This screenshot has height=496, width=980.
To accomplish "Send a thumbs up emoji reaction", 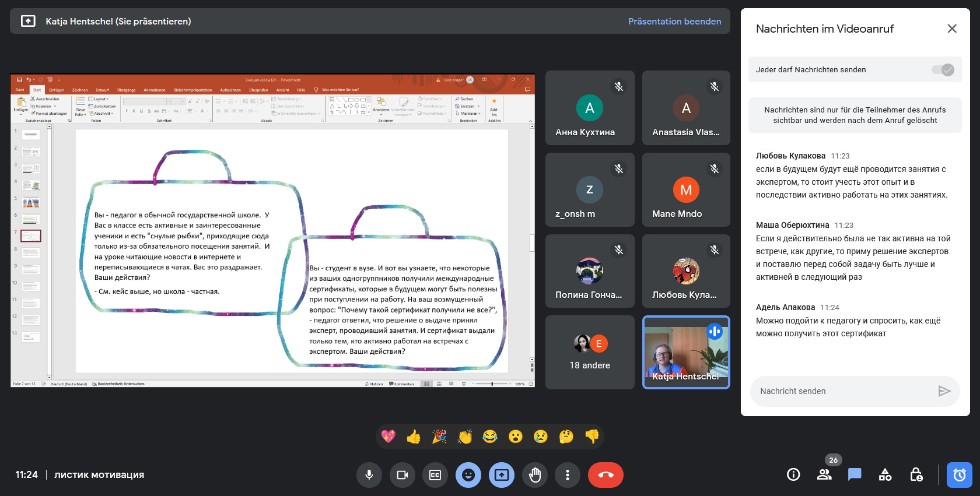I will point(413,436).
